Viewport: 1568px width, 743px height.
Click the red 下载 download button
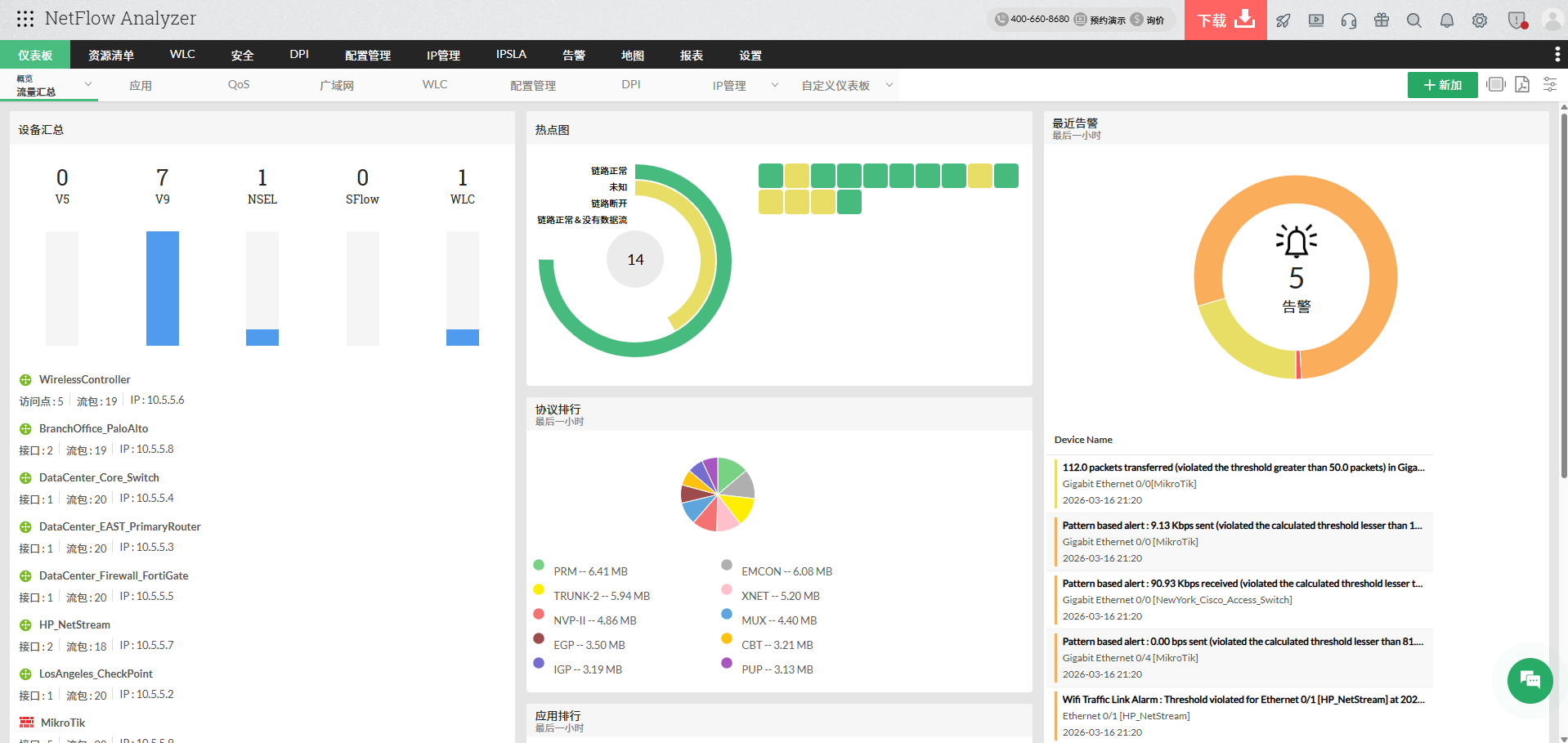click(x=1225, y=19)
